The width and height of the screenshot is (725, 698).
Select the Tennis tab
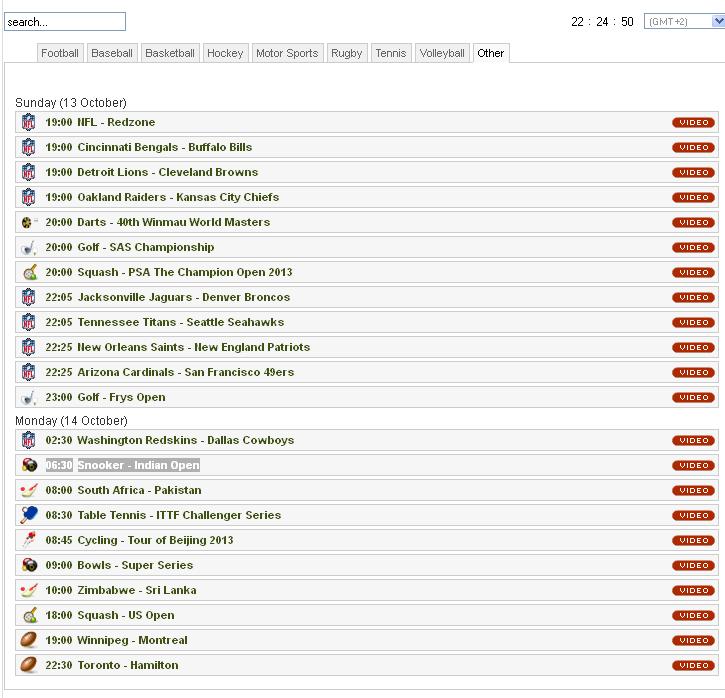click(391, 53)
